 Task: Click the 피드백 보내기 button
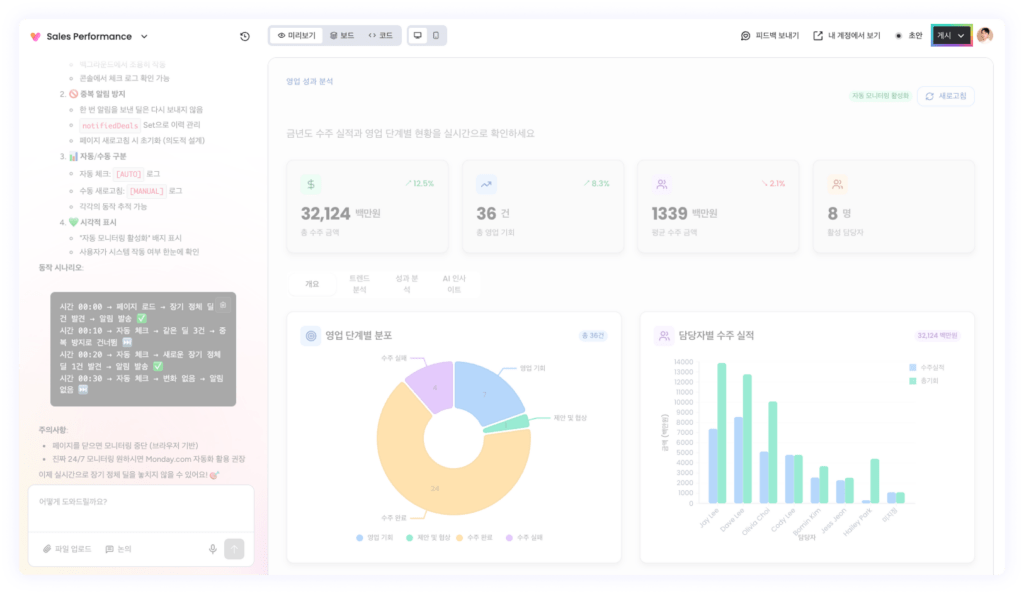point(770,35)
